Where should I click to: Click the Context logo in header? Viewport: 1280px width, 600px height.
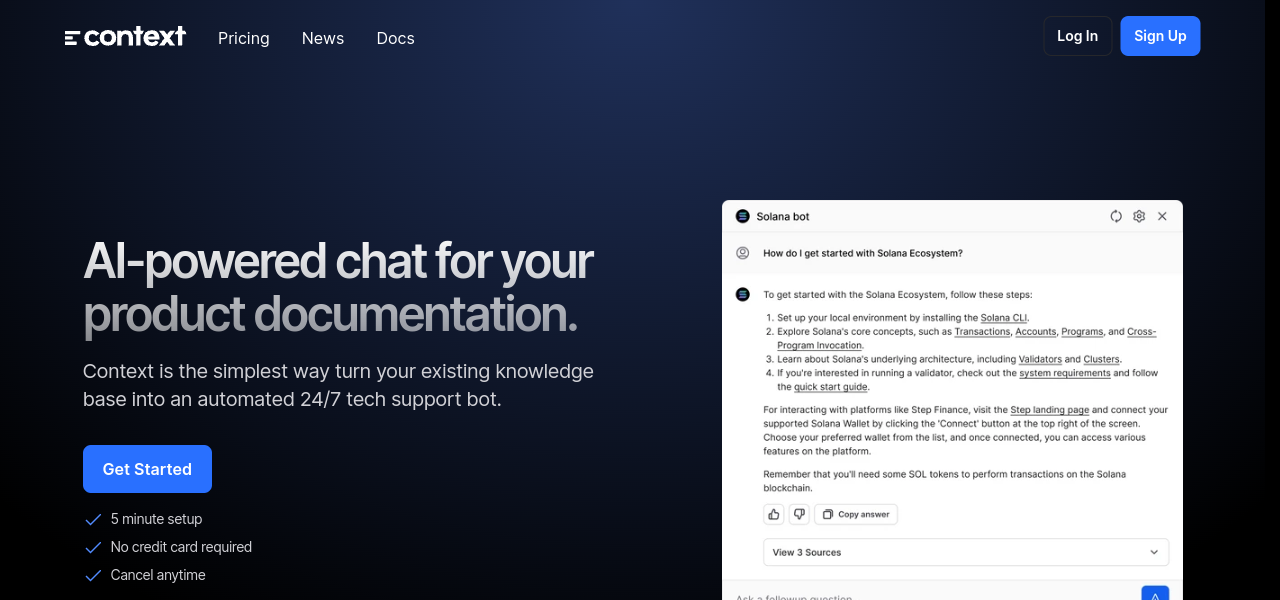tap(125, 37)
